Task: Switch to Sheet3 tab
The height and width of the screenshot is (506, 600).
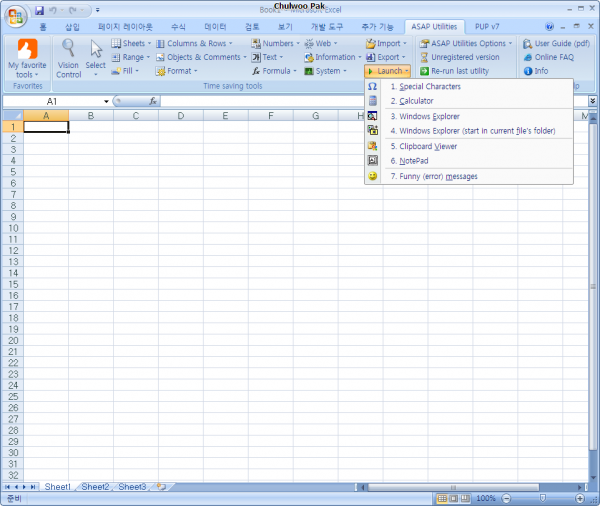Action: click(132, 487)
